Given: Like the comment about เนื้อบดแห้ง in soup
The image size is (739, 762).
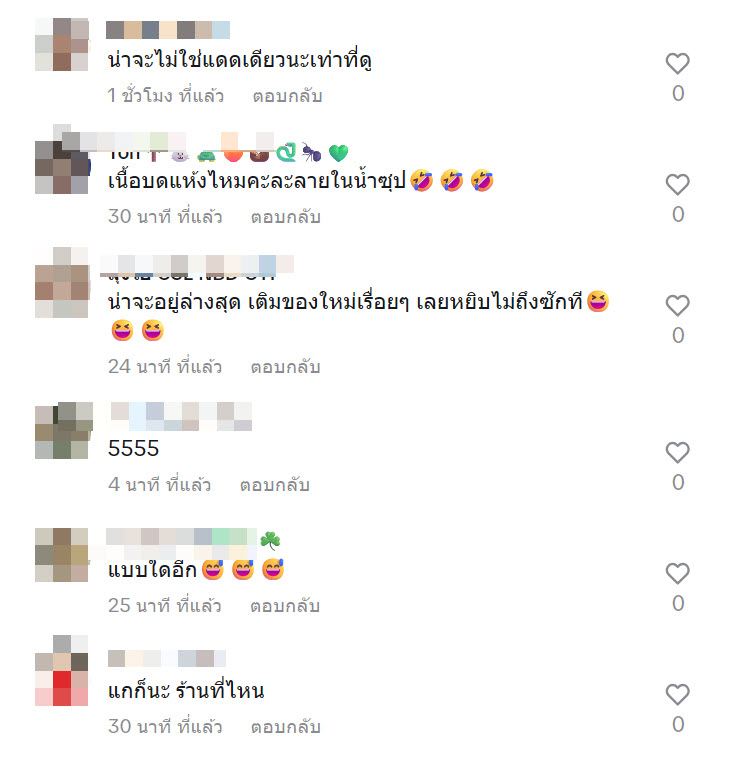Looking at the screenshot, I should [x=677, y=184].
